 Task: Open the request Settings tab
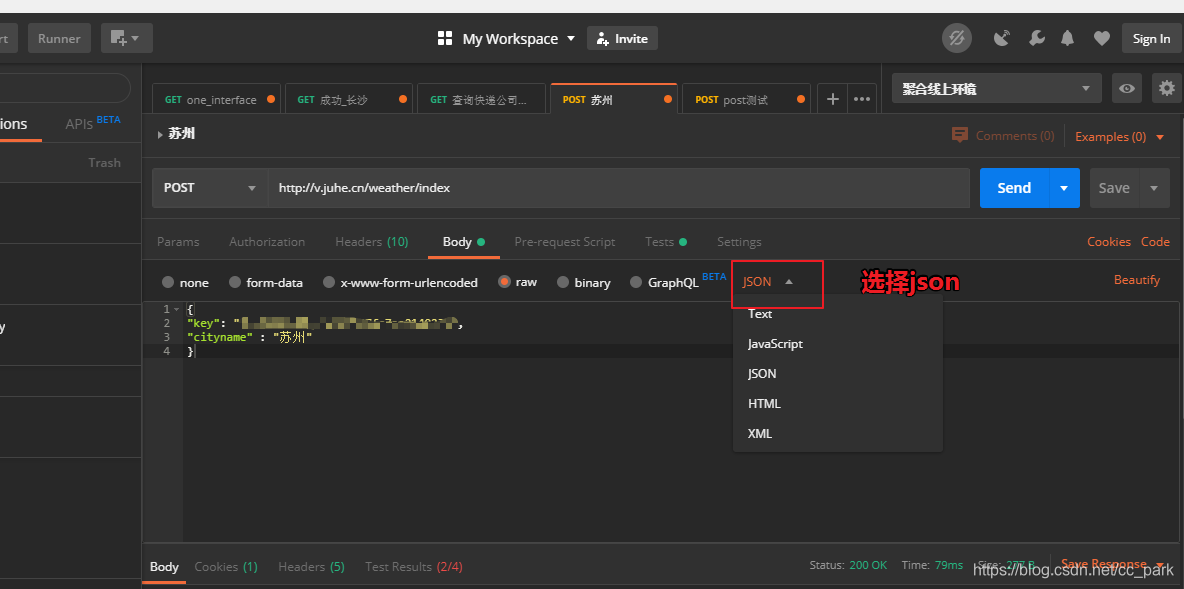(x=739, y=242)
